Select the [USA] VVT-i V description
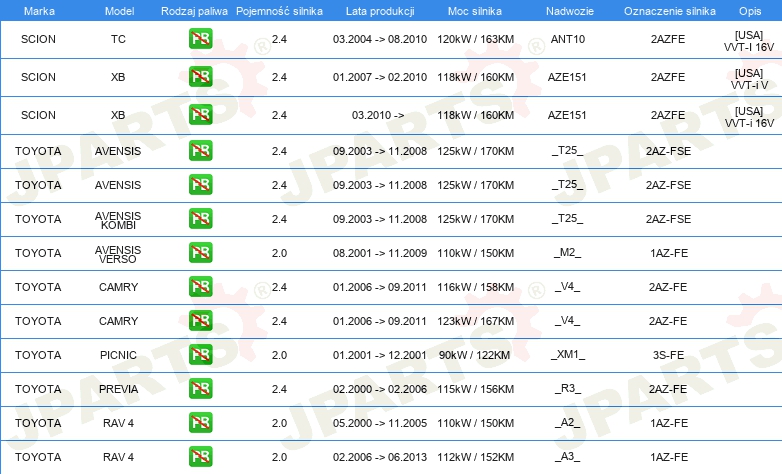782x474 pixels. click(x=749, y=79)
